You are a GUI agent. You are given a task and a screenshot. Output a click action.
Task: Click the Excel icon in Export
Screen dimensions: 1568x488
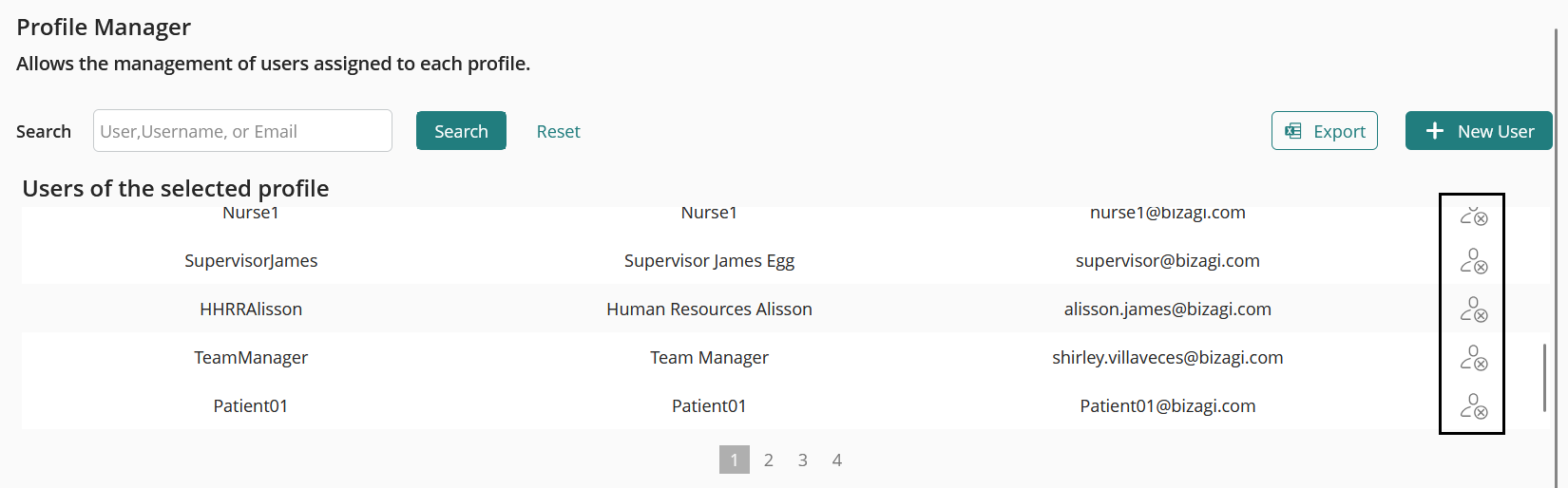tap(1293, 131)
